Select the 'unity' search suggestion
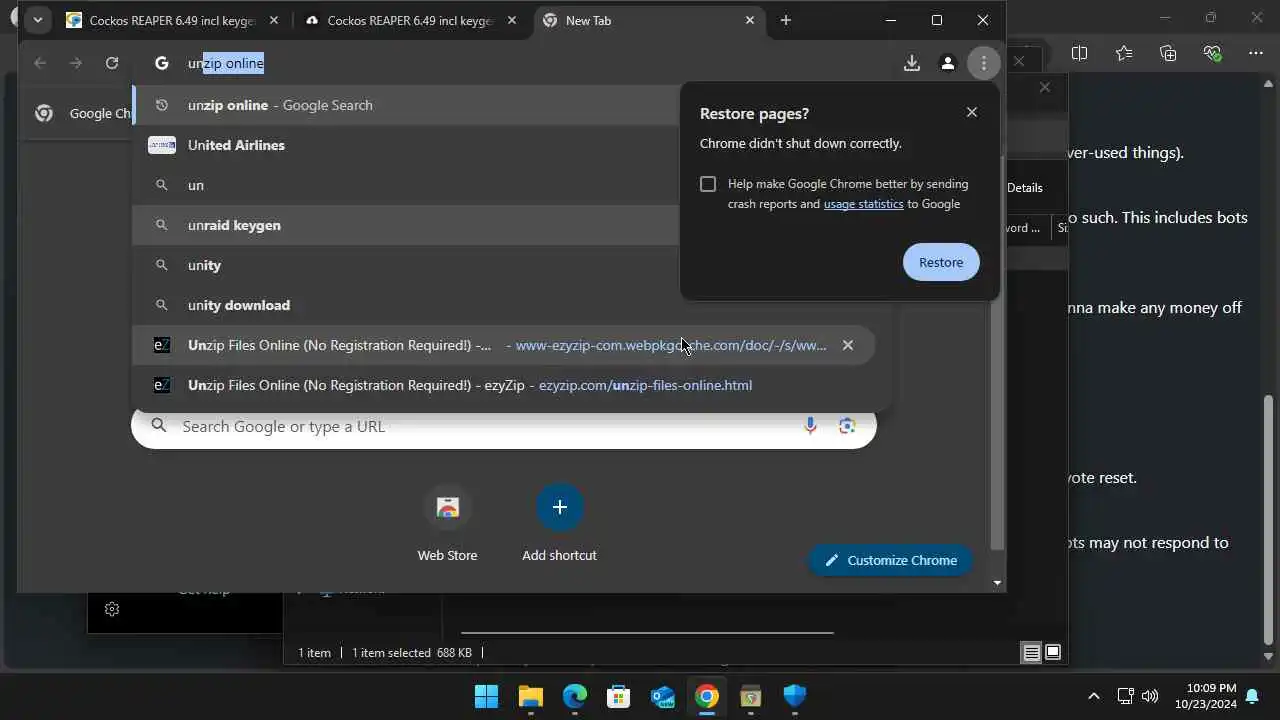The image size is (1280, 720). 405,265
